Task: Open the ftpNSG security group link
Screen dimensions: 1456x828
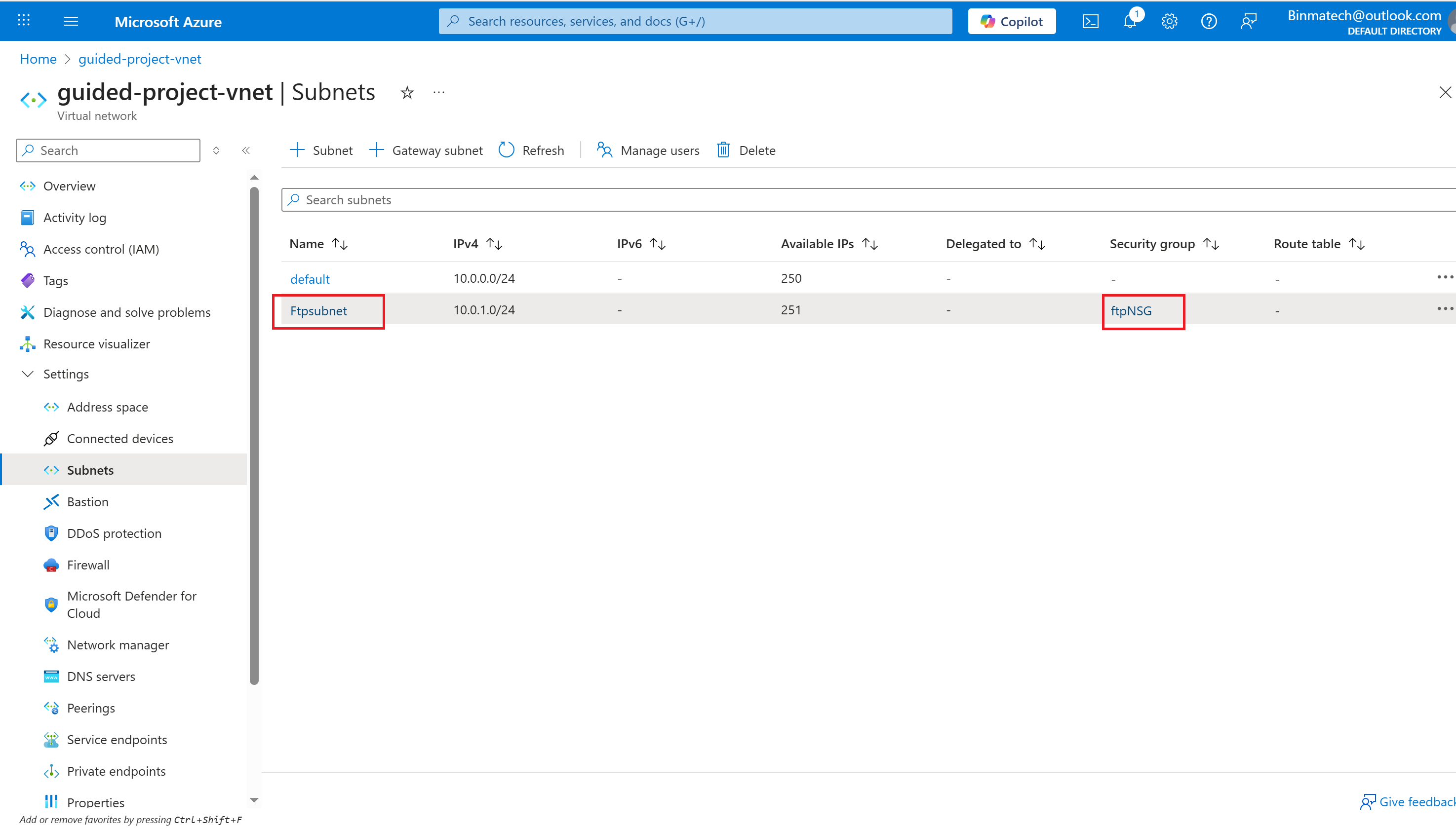Action: [x=1131, y=311]
